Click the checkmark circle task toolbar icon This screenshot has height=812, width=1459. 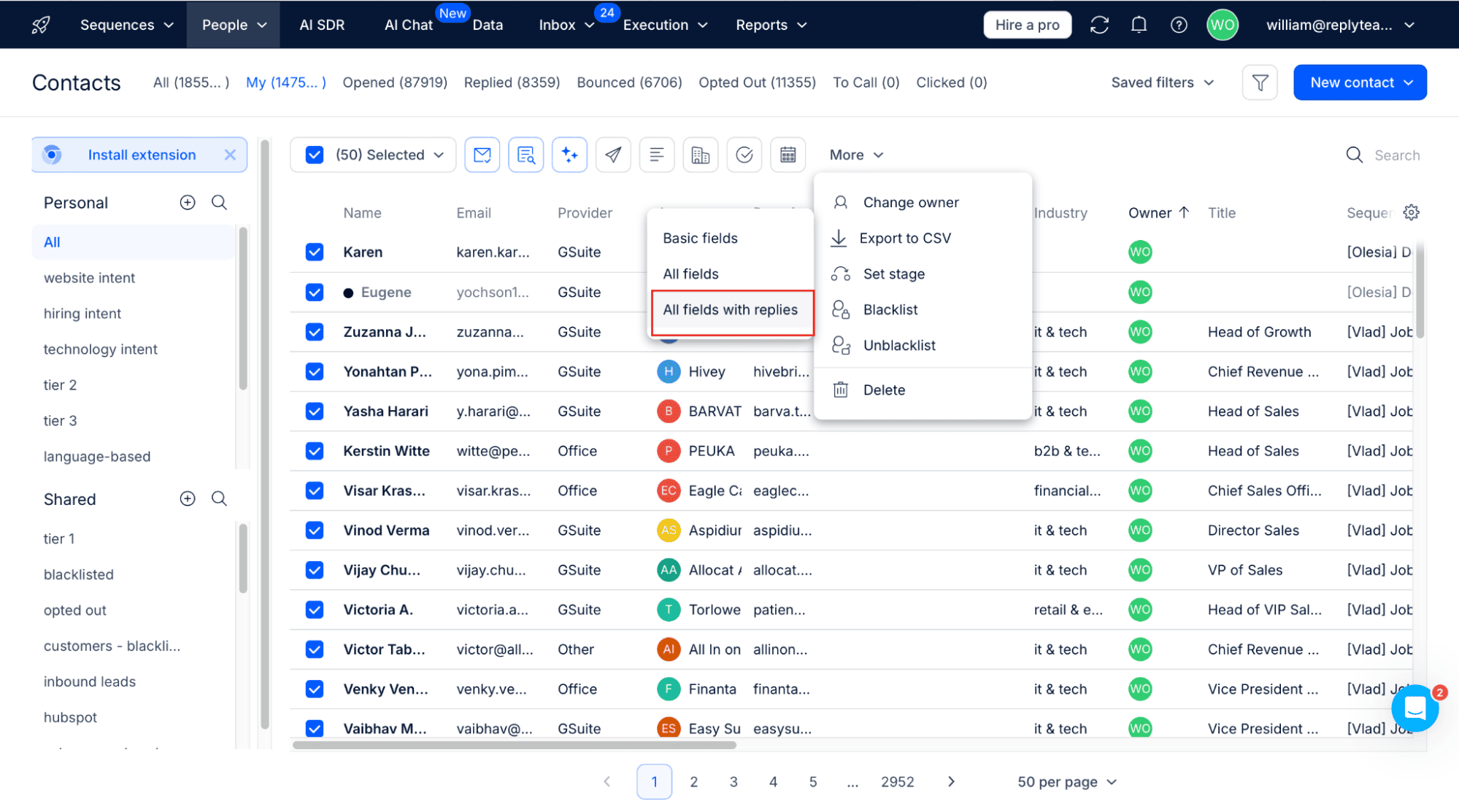point(744,155)
